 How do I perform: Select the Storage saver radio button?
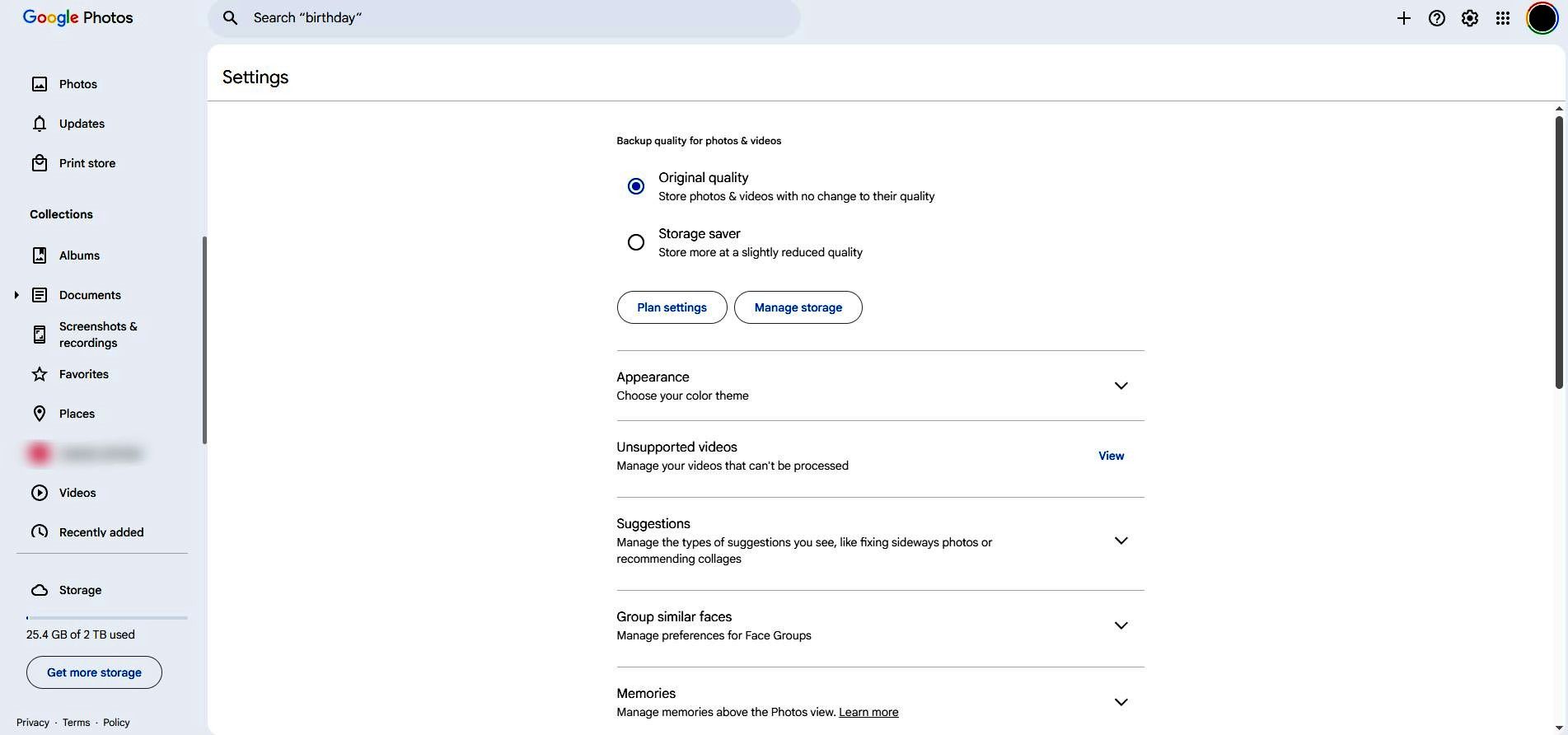pos(635,242)
